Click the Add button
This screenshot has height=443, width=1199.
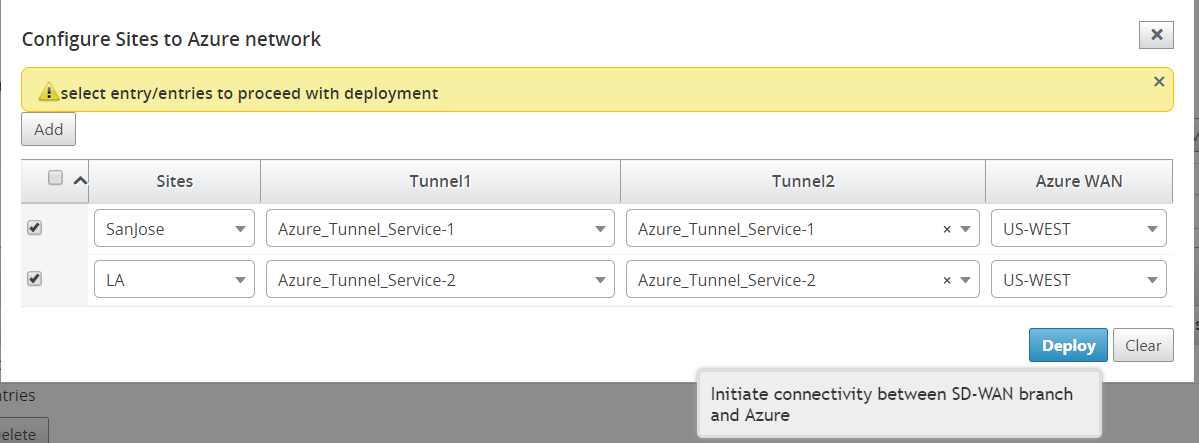pos(48,129)
